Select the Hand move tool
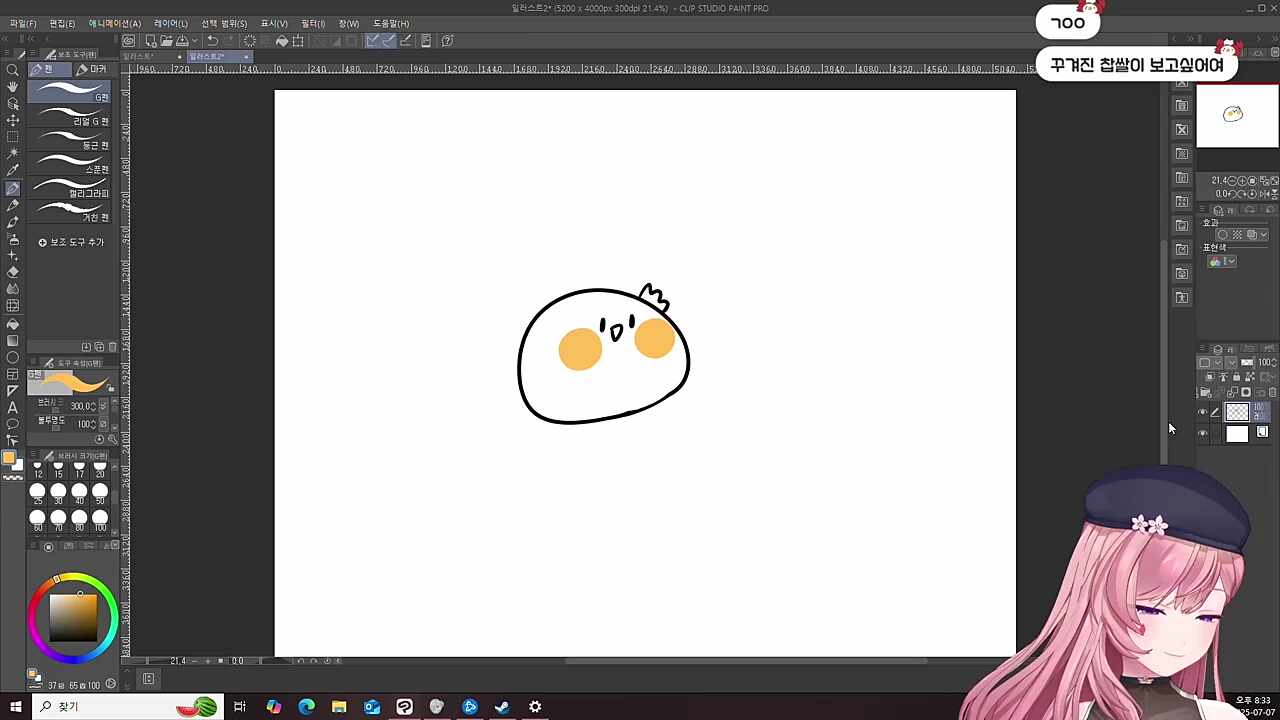Screen dimensions: 1280x720 click(x=13, y=87)
